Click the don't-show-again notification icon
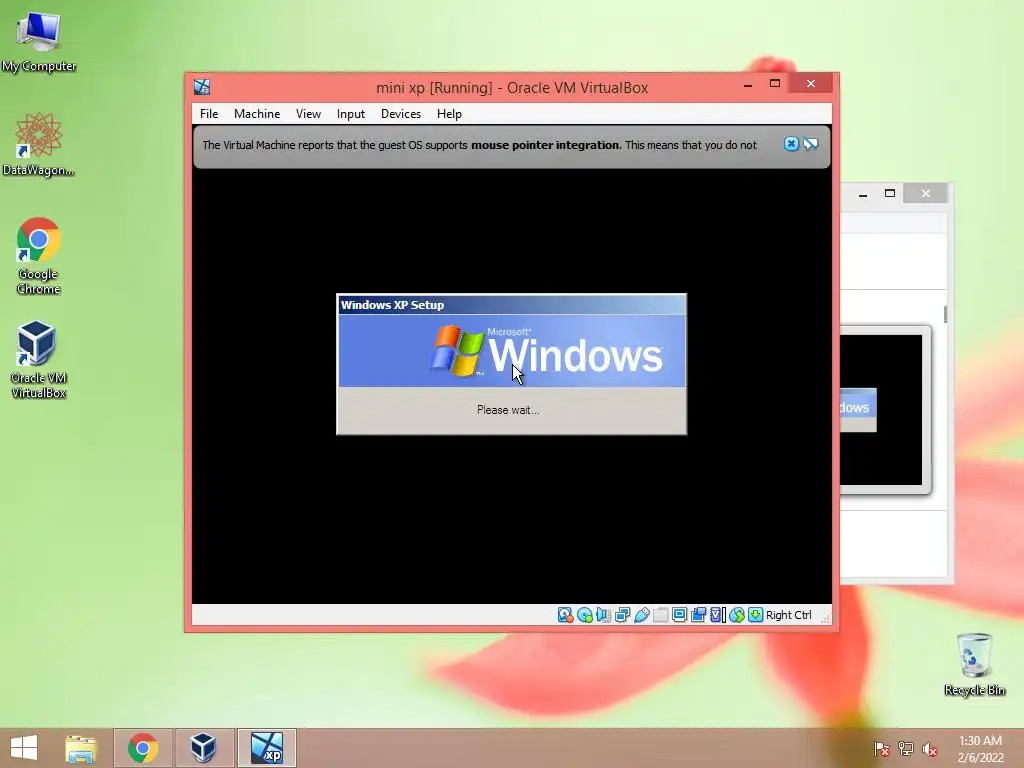 coord(810,144)
